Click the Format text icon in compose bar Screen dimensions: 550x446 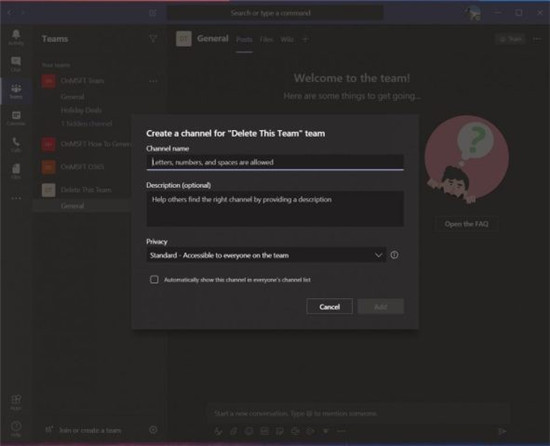(x=218, y=431)
